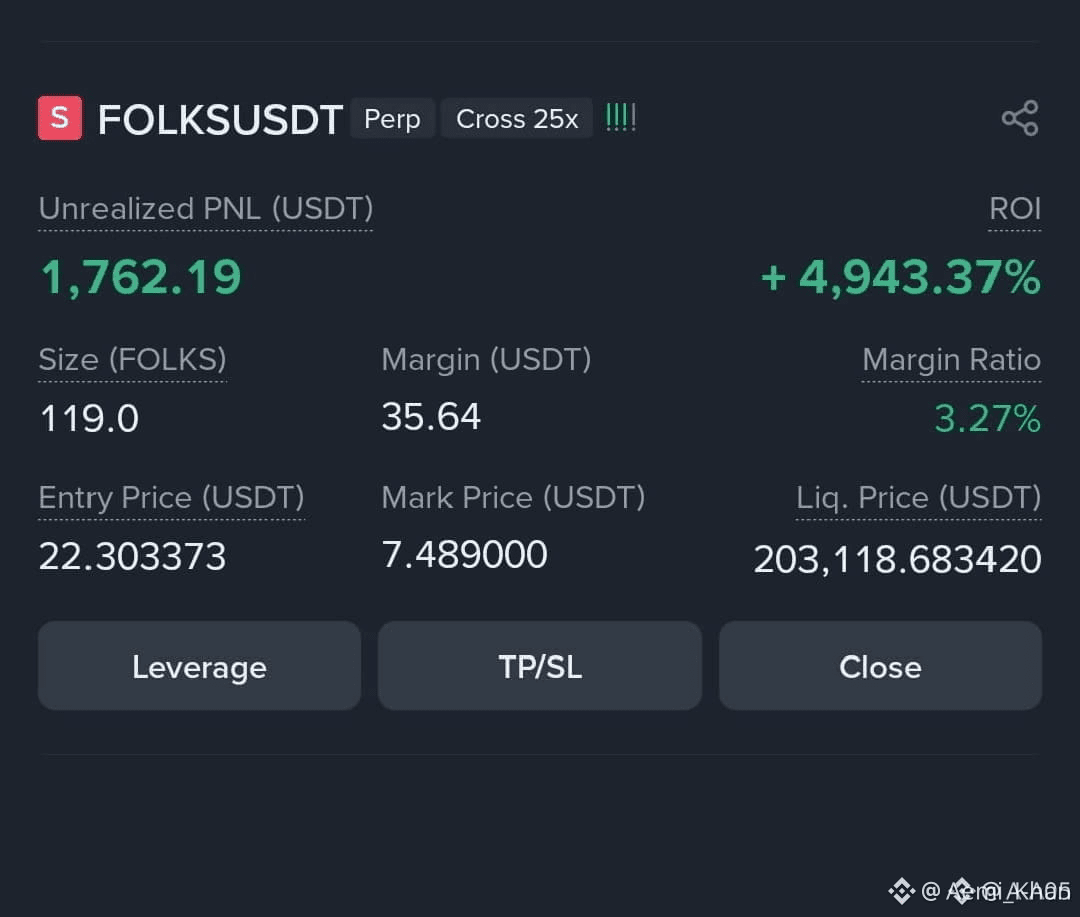Click the share icon for the position
This screenshot has width=1080, height=917.
(1020, 118)
